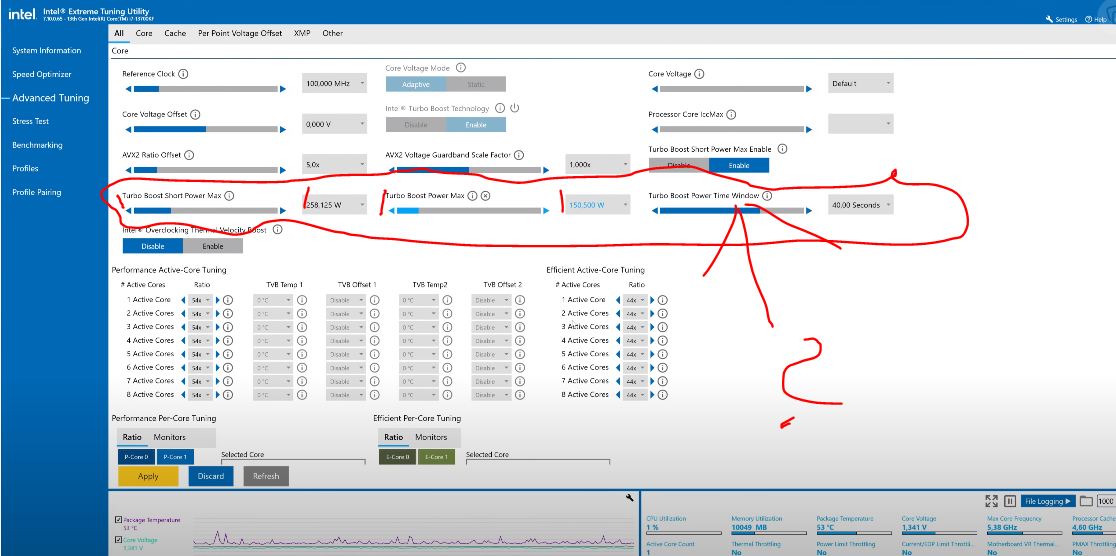Viewport: 1116px width, 556px height.
Task: Open Performance Per-Core Monitors tab
Action: coord(169,437)
